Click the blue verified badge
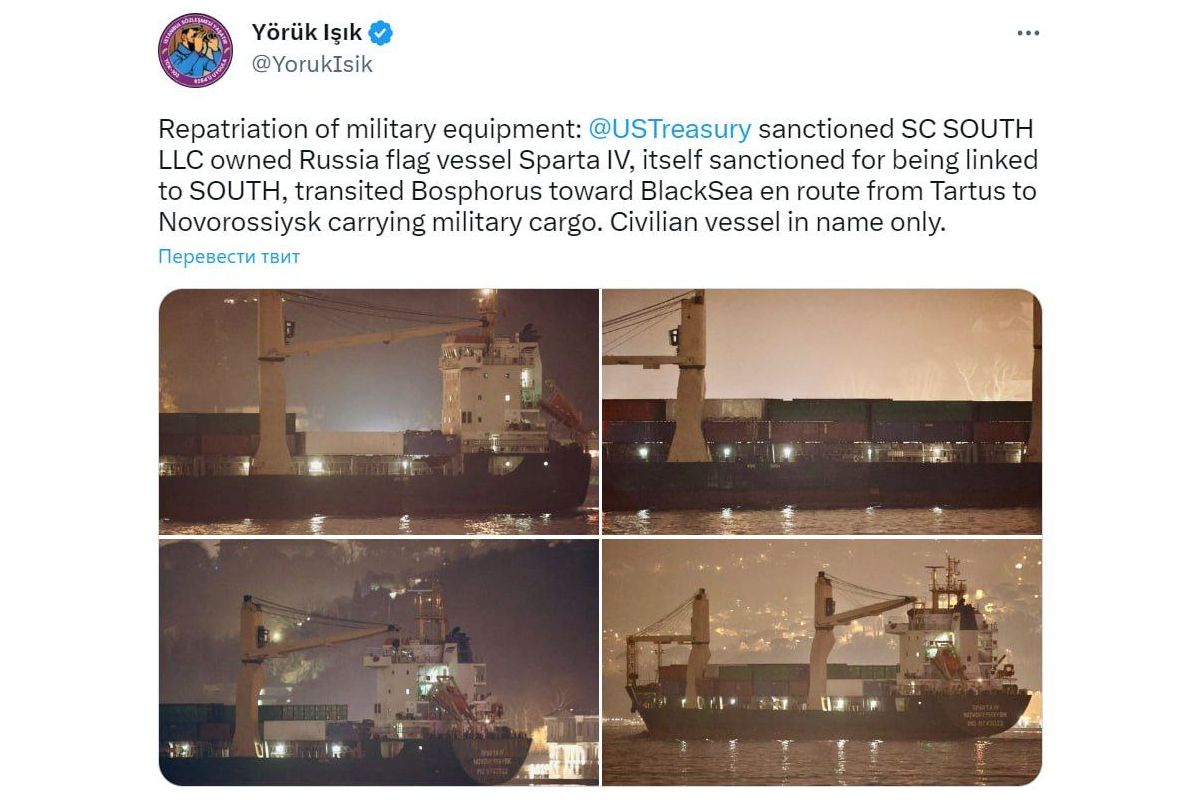Image resolution: width=1200 pixels, height=800 pixels. tap(381, 33)
